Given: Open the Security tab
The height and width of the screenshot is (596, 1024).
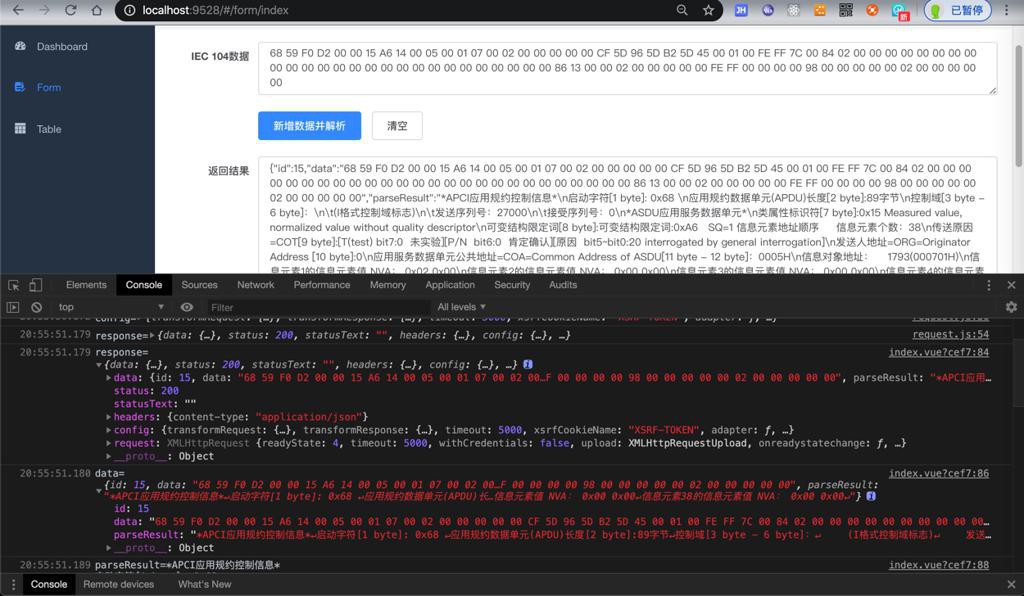Looking at the screenshot, I should point(512,285).
